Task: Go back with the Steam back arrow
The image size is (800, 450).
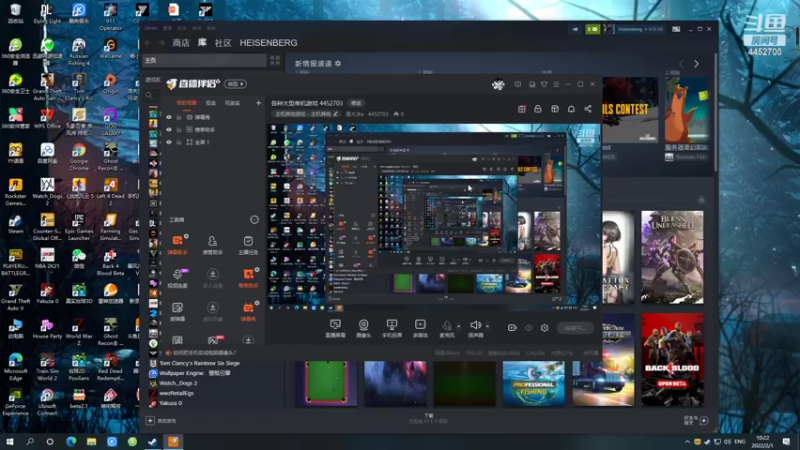Action: tap(148, 43)
